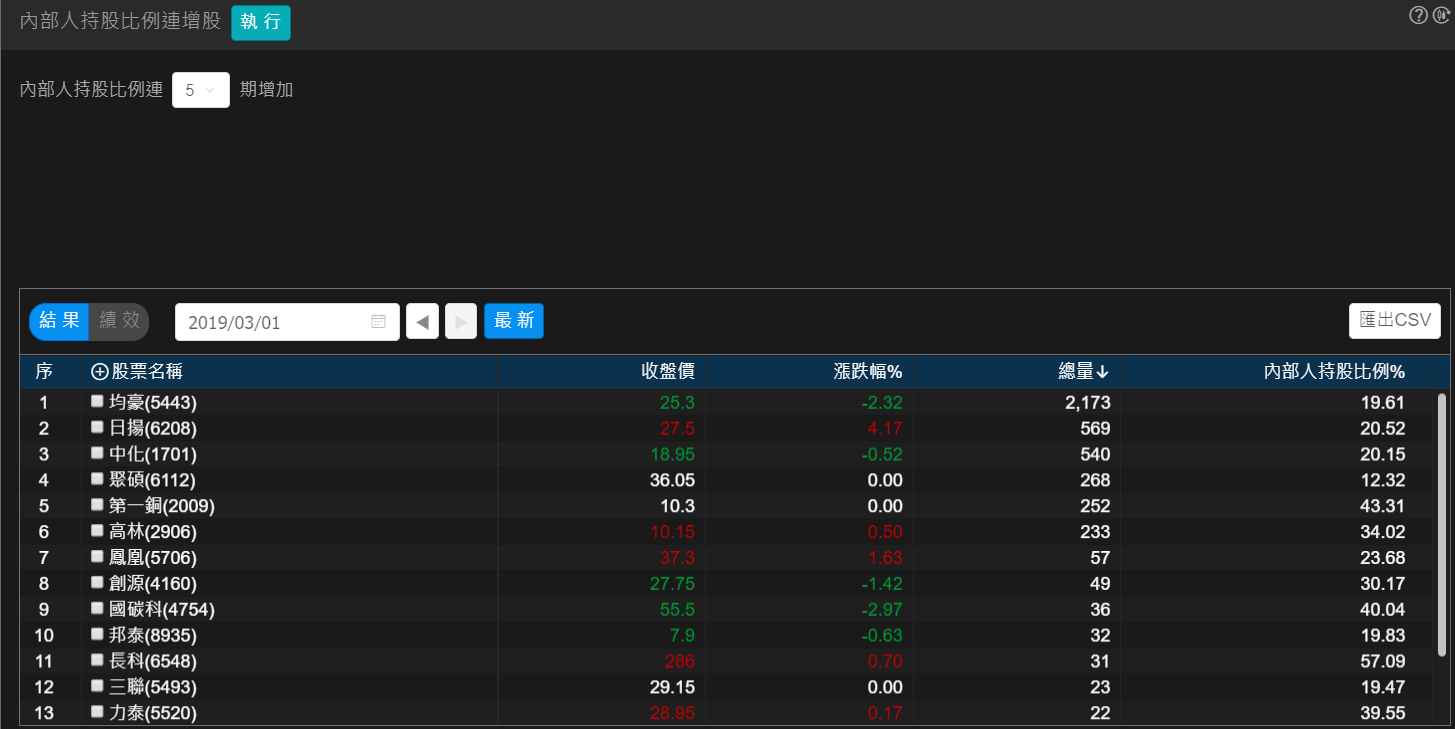Click the help question mark icon
1455x729 pixels.
pyautogui.click(x=1418, y=15)
